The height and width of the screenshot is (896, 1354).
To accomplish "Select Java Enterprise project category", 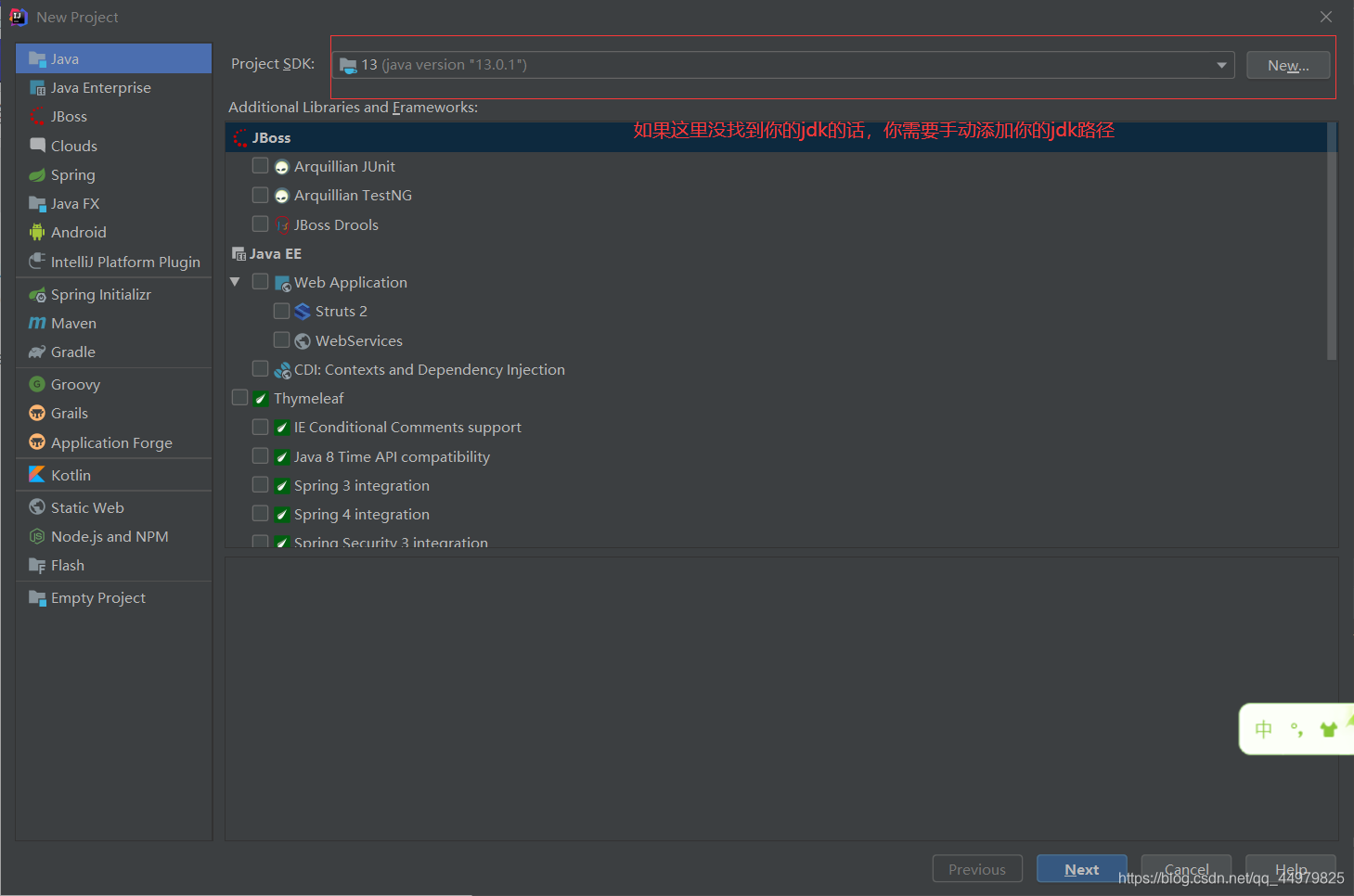I will click(100, 88).
